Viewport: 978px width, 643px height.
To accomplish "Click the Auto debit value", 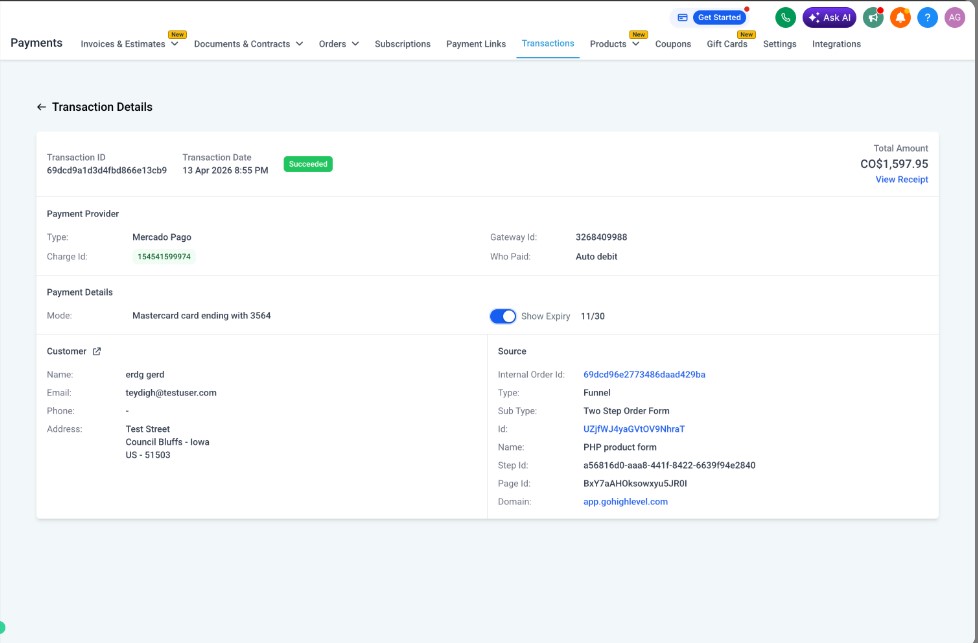I will (596, 256).
